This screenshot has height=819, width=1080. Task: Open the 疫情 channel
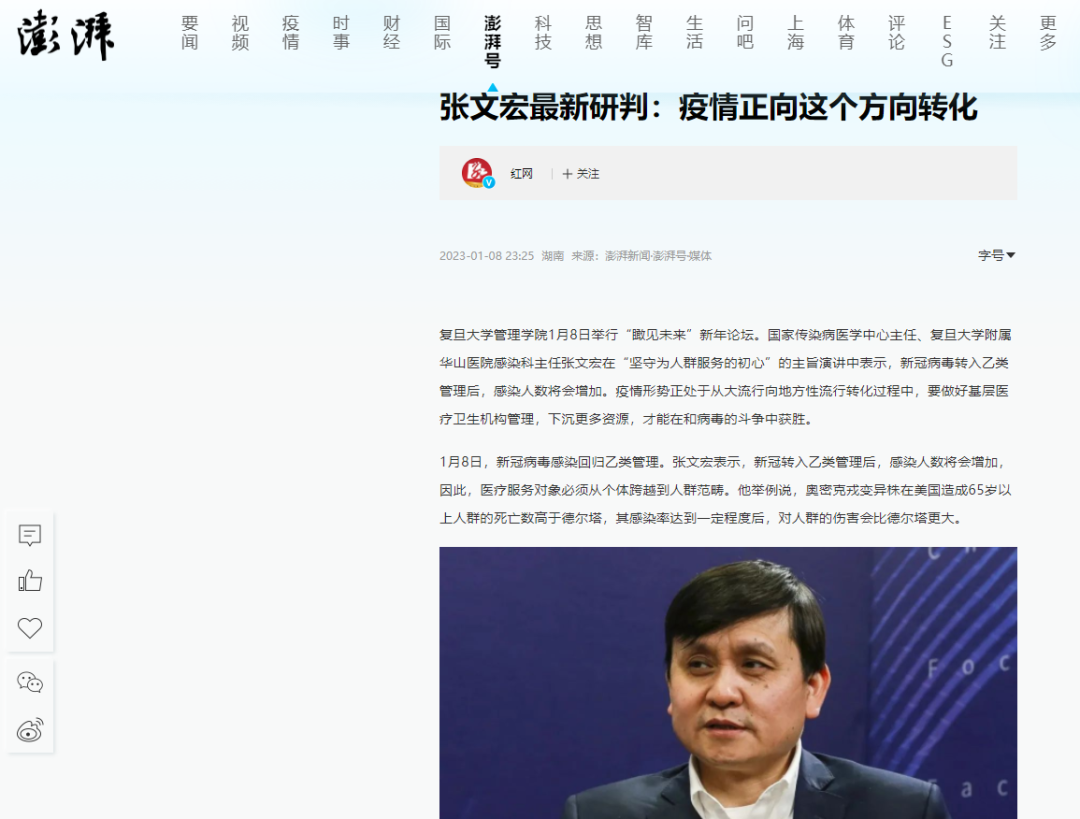click(x=291, y=33)
